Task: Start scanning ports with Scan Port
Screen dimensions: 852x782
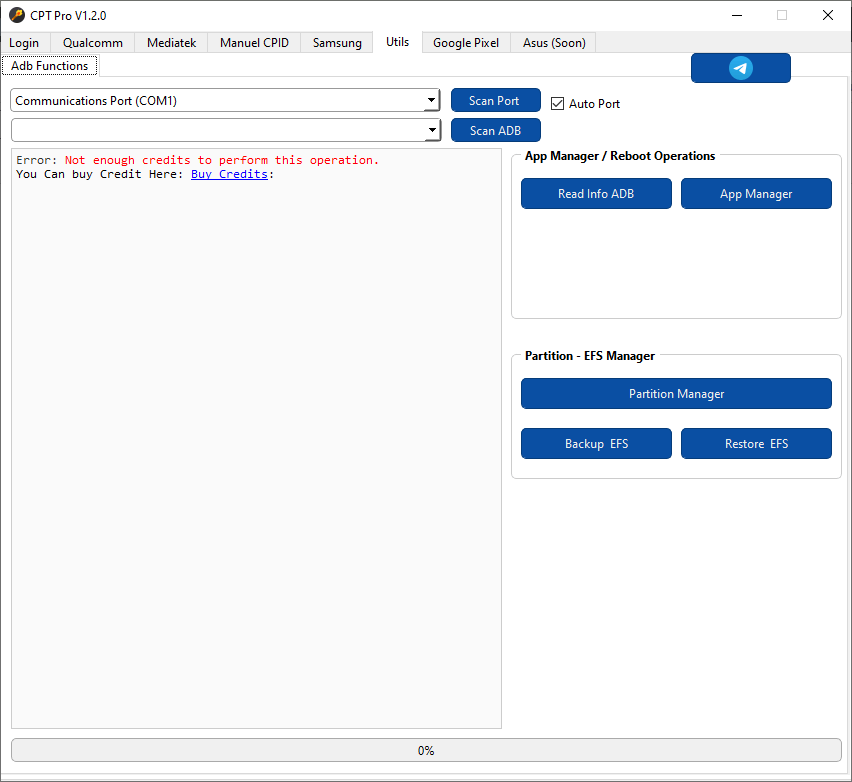Action: [x=495, y=100]
